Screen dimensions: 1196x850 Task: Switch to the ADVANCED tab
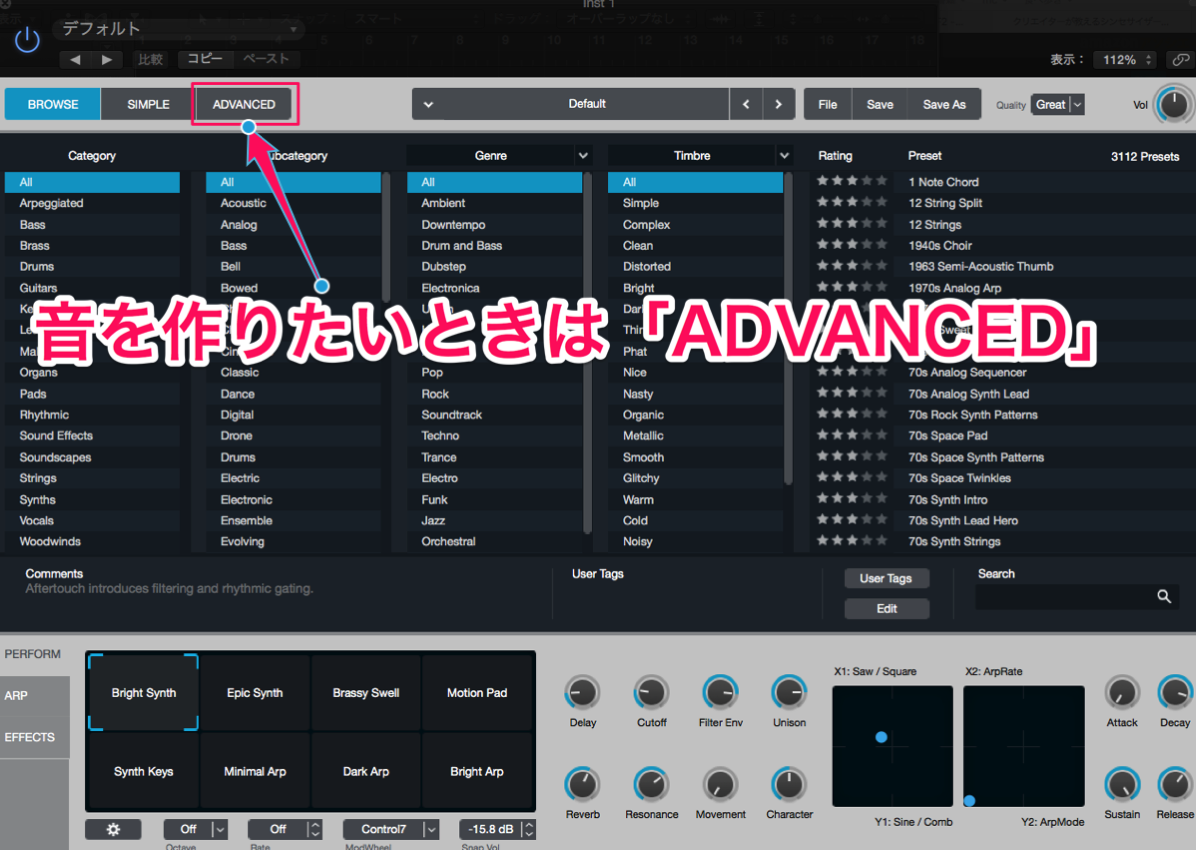point(244,105)
